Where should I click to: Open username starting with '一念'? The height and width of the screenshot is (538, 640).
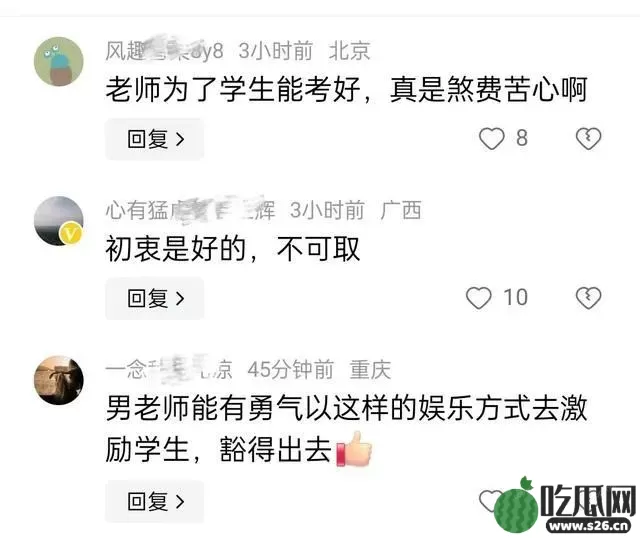[169, 369]
